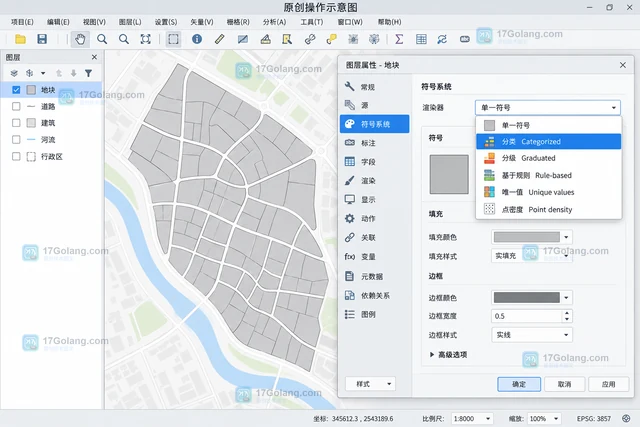Image resolution: width=640 pixels, height=427 pixels.
Task: Enable the 道路 layer checkbox
Action: point(16,107)
